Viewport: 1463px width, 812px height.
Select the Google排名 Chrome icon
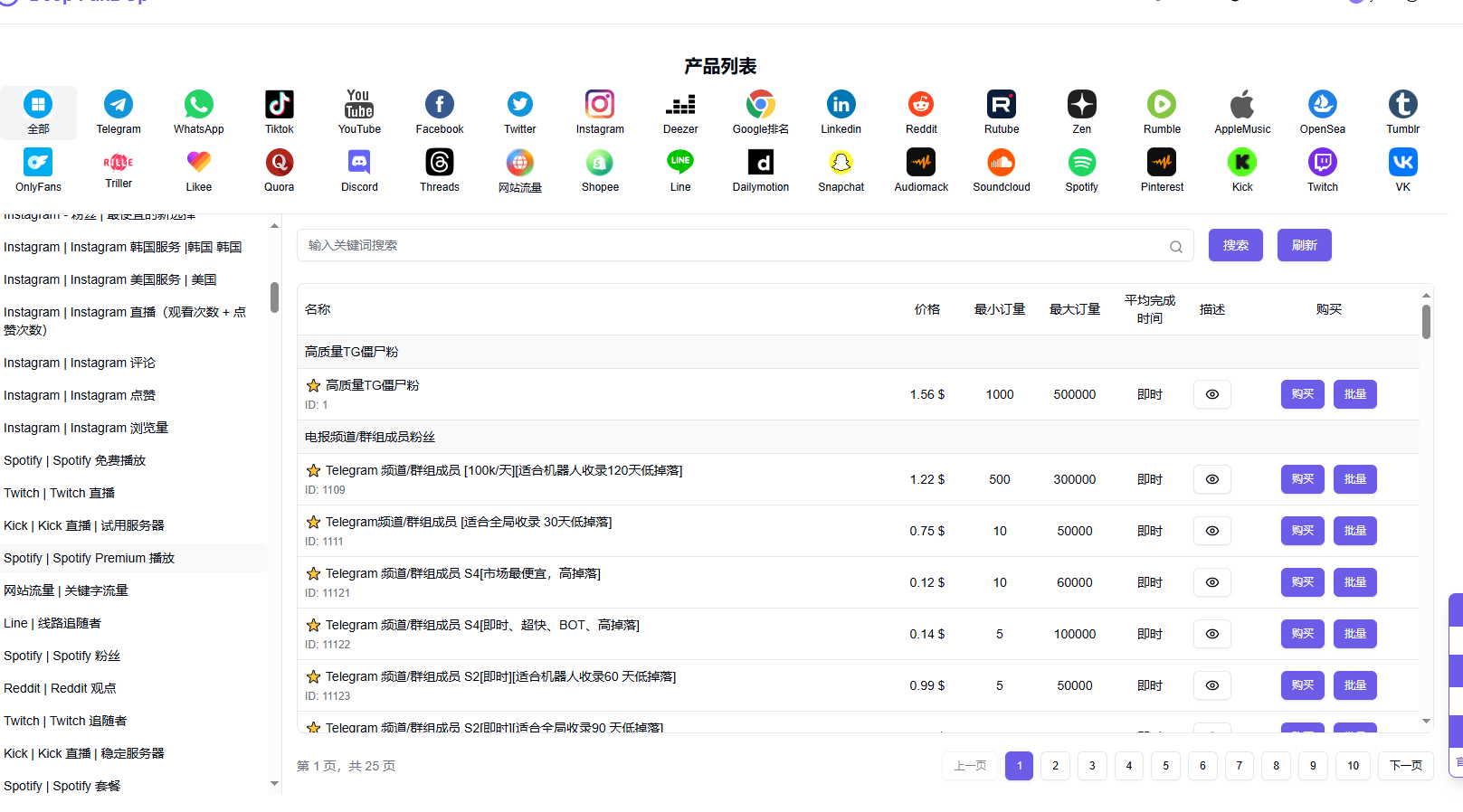coord(761,104)
